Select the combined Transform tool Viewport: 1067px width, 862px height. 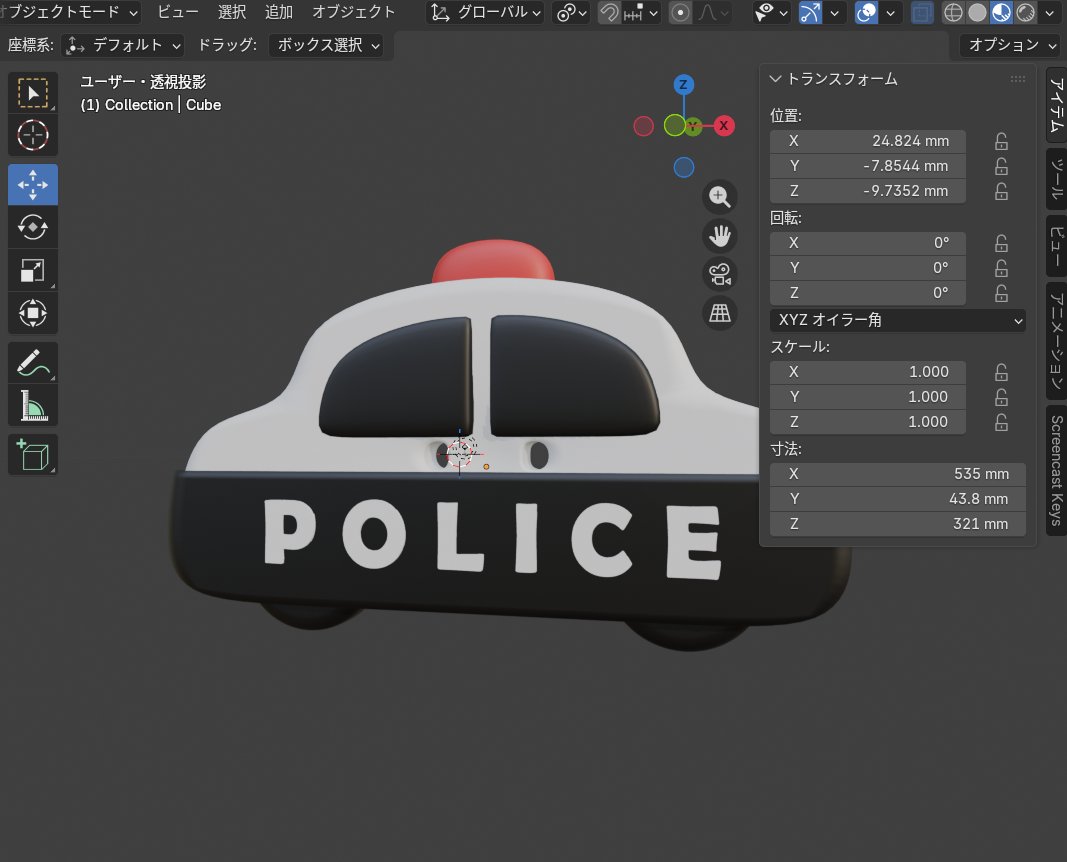point(33,313)
